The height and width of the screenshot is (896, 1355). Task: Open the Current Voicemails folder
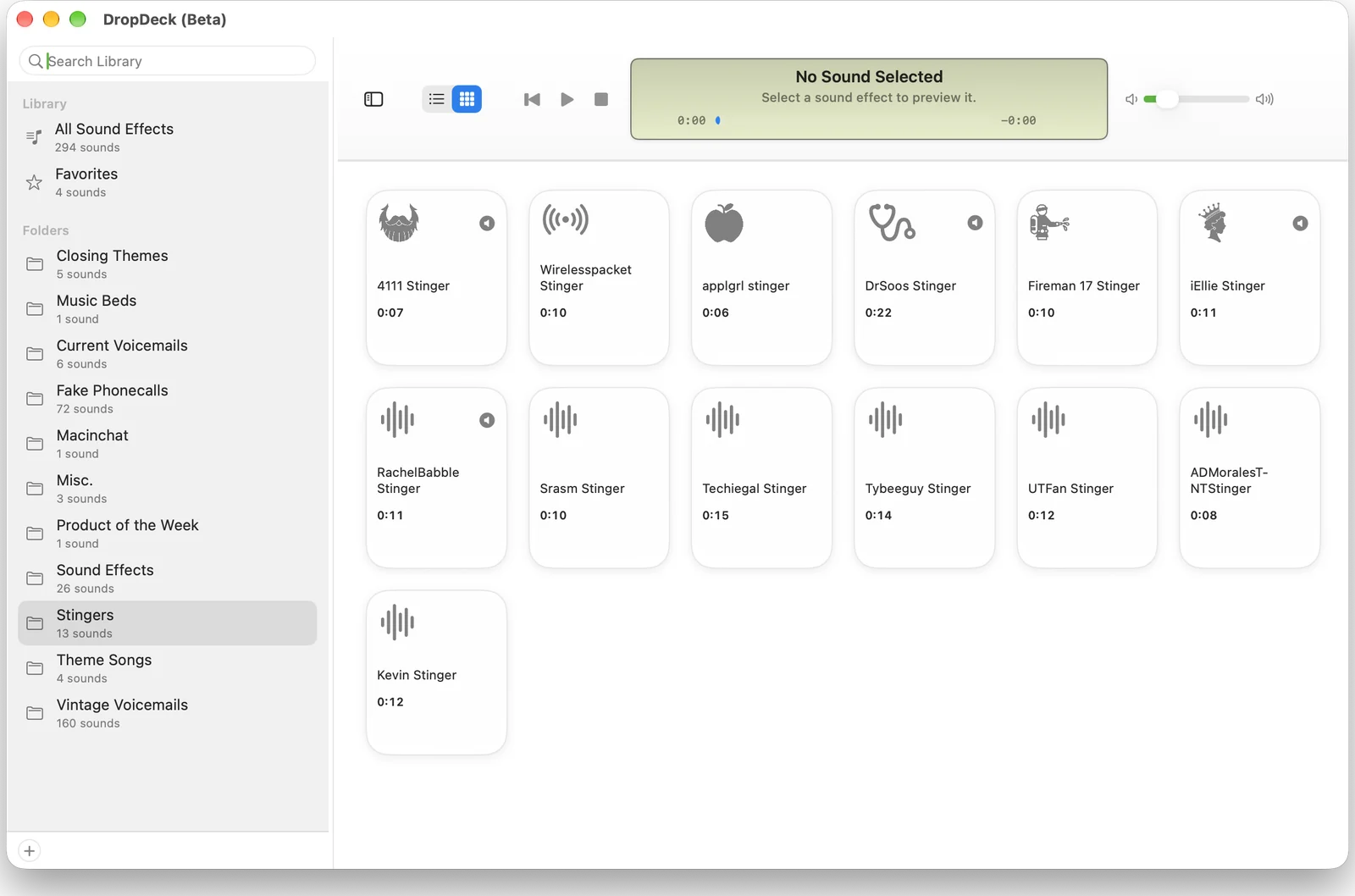point(168,354)
